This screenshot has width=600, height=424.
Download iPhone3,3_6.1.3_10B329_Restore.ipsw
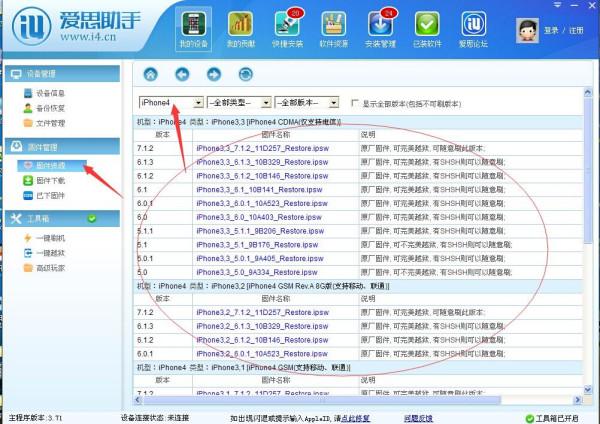(x=262, y=162)
